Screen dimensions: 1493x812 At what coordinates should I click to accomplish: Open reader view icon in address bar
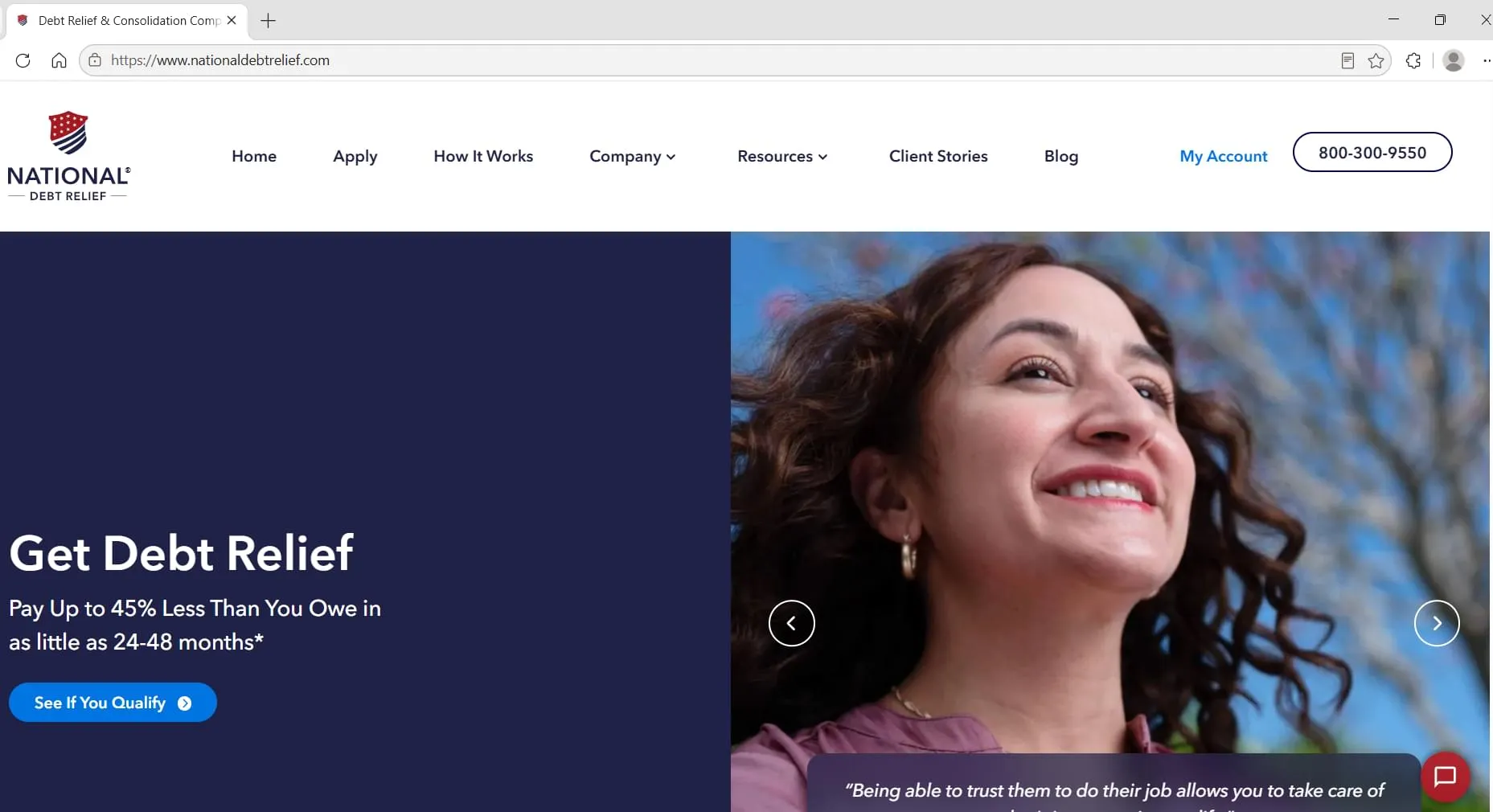(x=1347, y=60)
